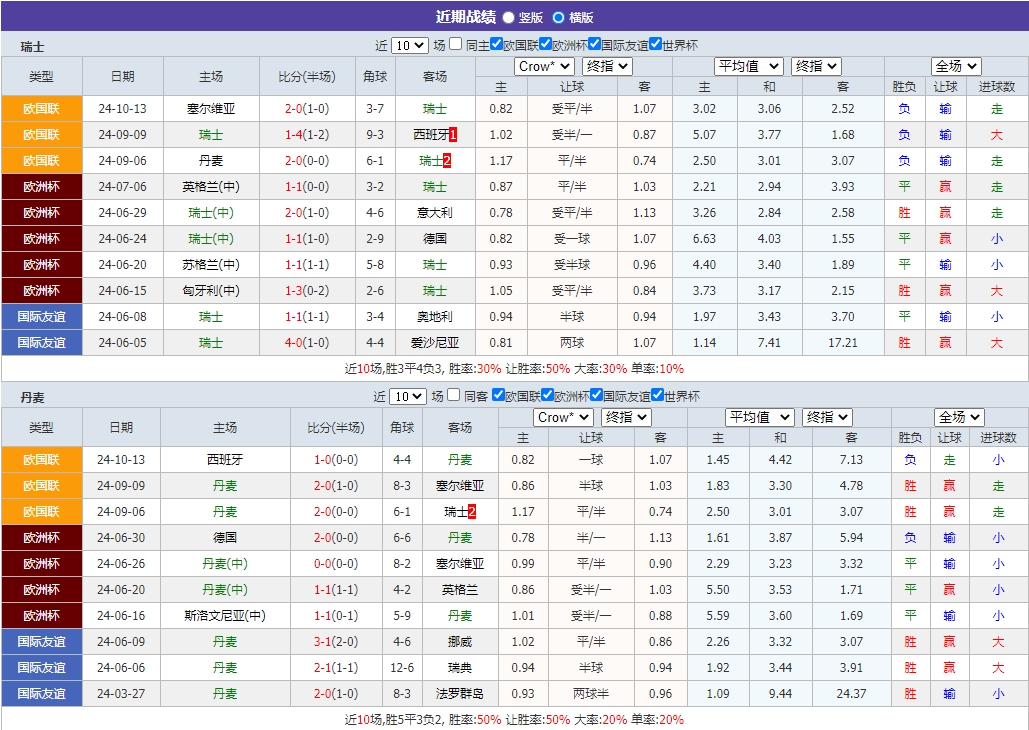
Task: Enable the 同主 checkbox in Switzerland section
Action: [456, 44]
